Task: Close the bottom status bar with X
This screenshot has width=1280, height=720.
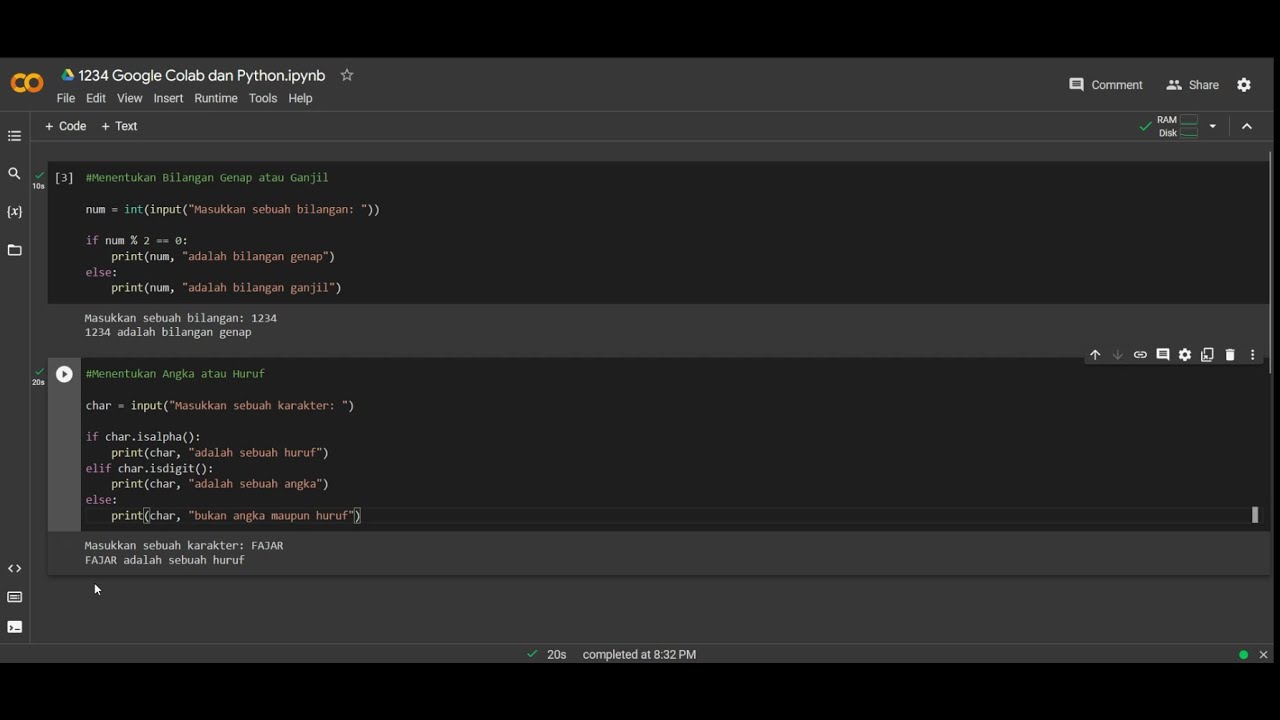Action: tap(1264, 655)
